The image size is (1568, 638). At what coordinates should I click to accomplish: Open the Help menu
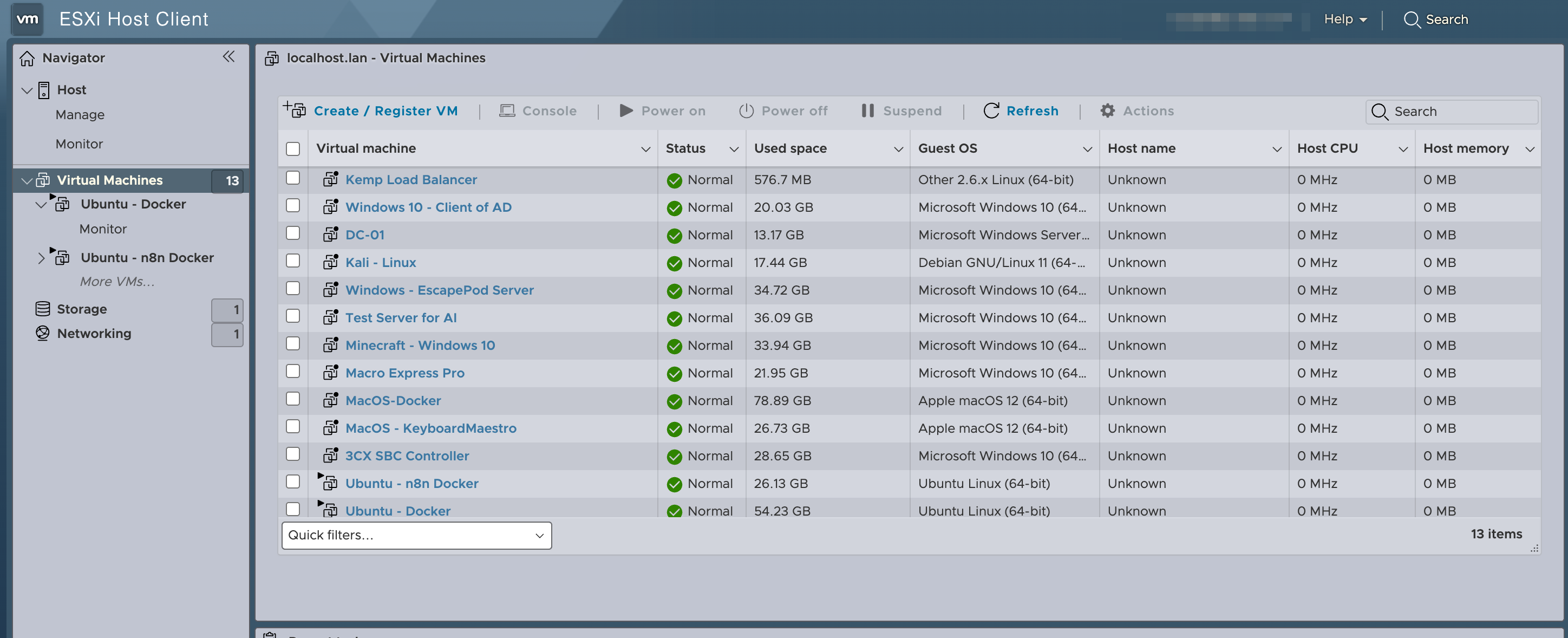pos(1343,19)
